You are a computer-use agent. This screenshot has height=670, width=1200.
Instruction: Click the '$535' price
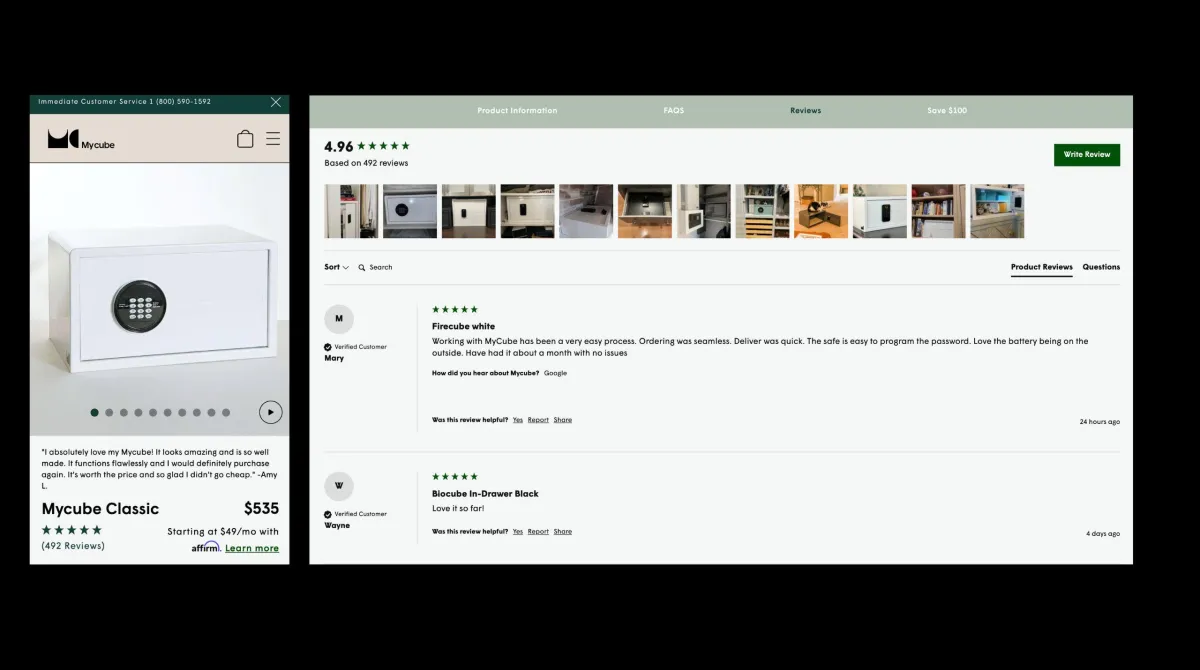[261, 509]
